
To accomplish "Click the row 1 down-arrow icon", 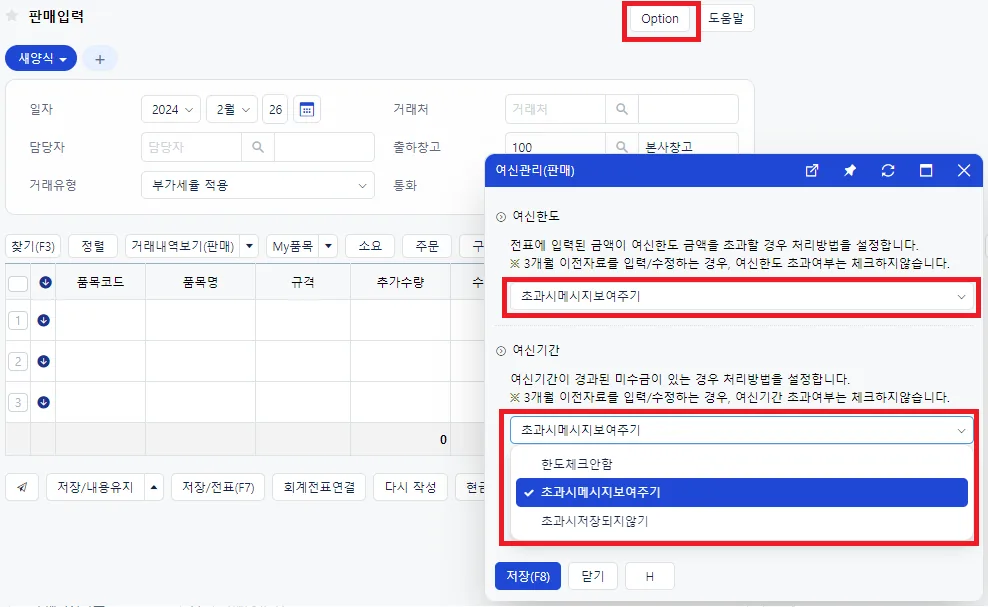I will click(43, 320).
